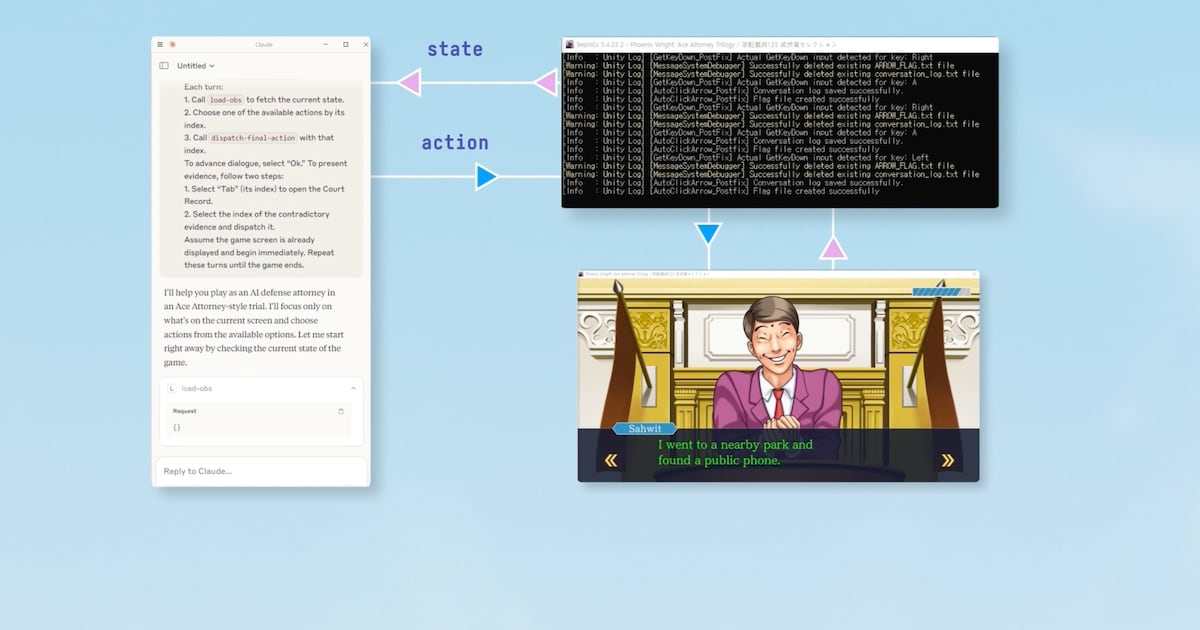Click the Request label in tool panel
Screen dimensions: 1200x630
click(x=184, y=411)
